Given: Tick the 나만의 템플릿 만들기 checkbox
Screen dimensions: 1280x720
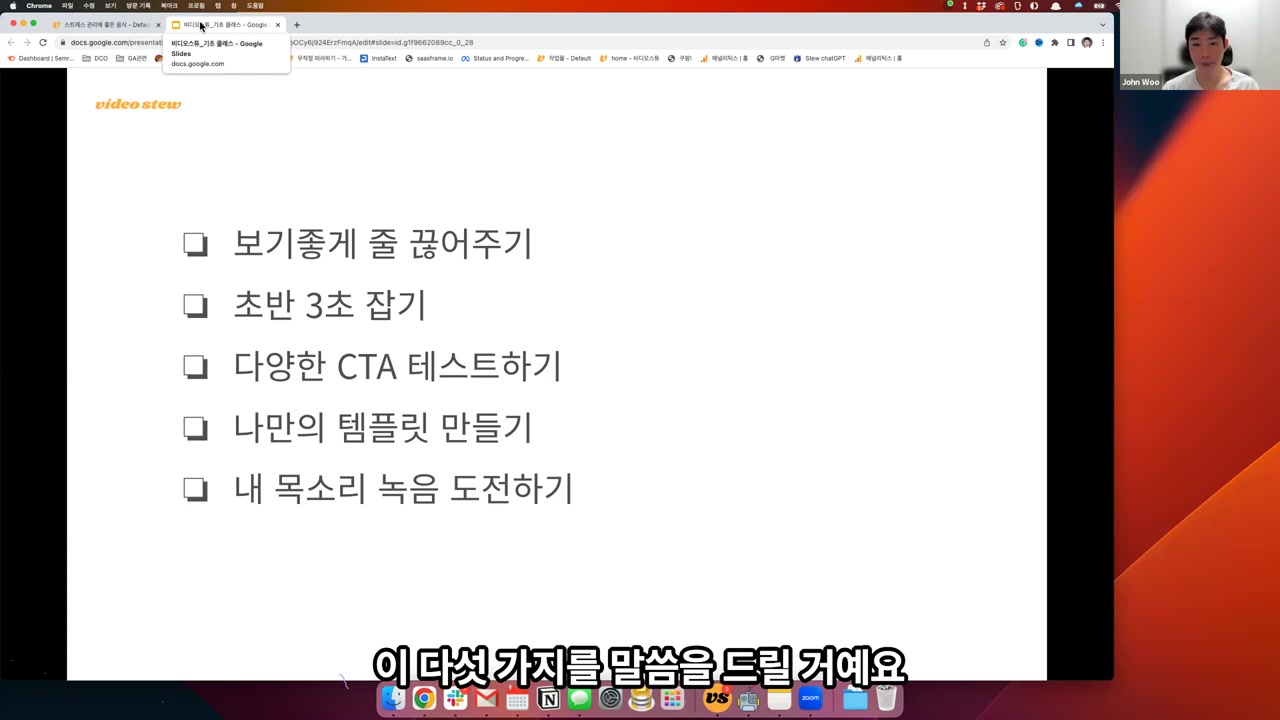Looking at the screenshot, I should [195, 428].
